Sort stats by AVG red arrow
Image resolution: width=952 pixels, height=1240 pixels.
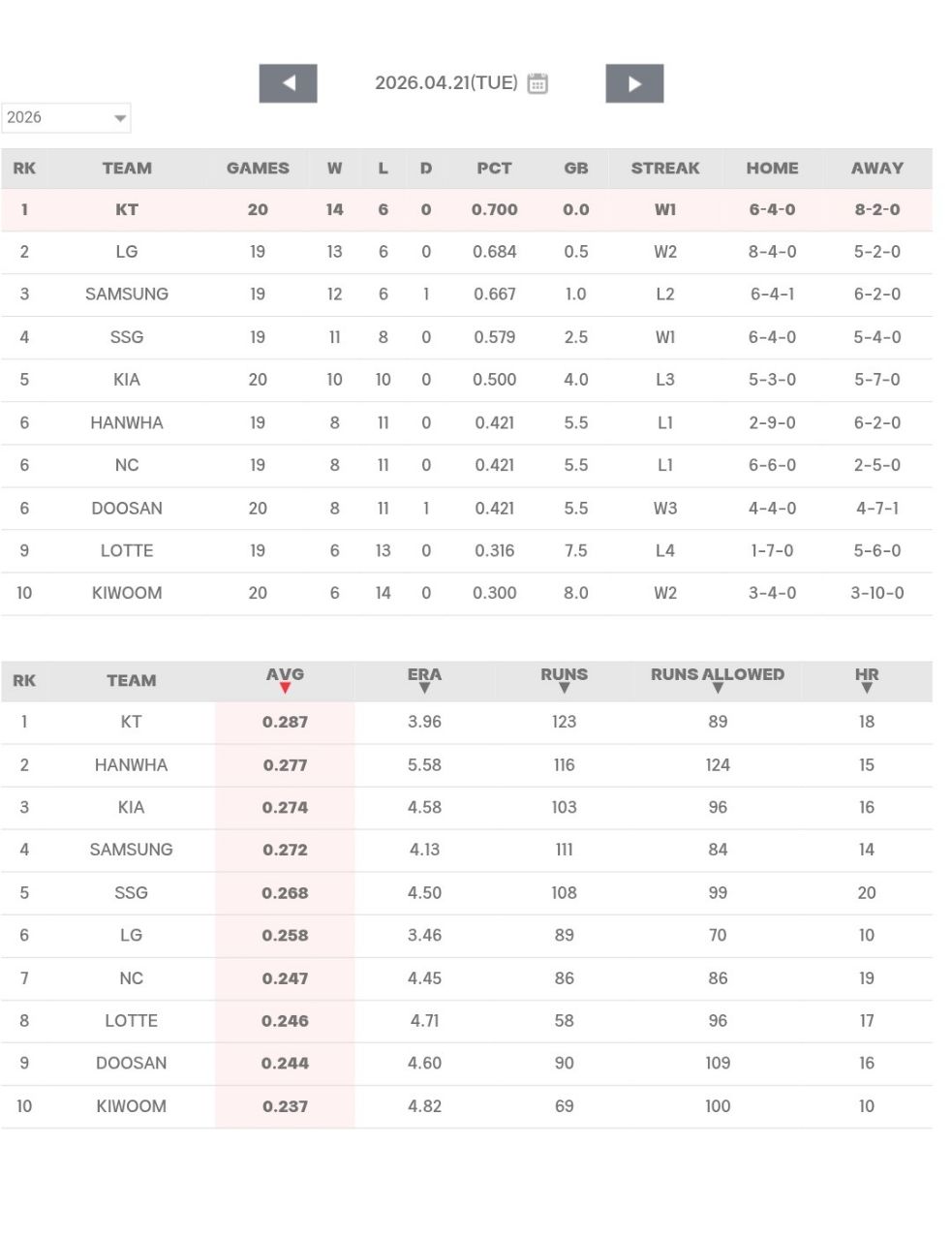285,688
